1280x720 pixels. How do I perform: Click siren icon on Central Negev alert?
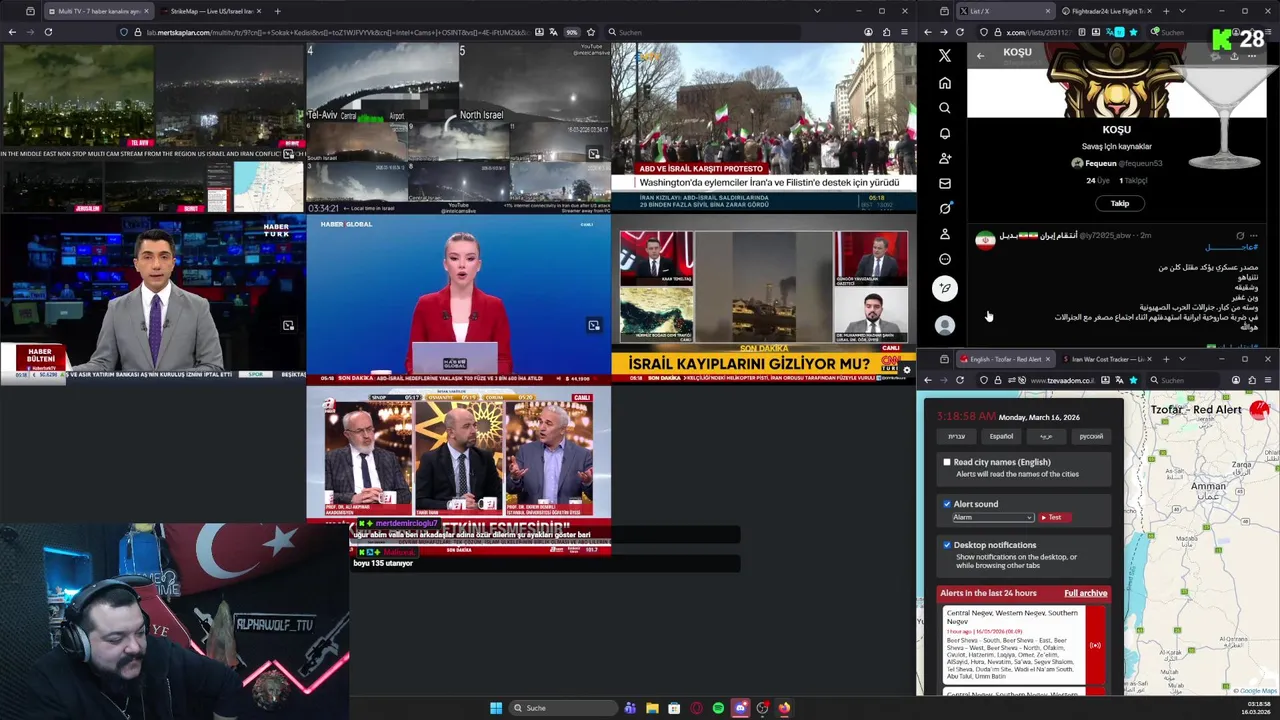click(x=1095, y=645)
